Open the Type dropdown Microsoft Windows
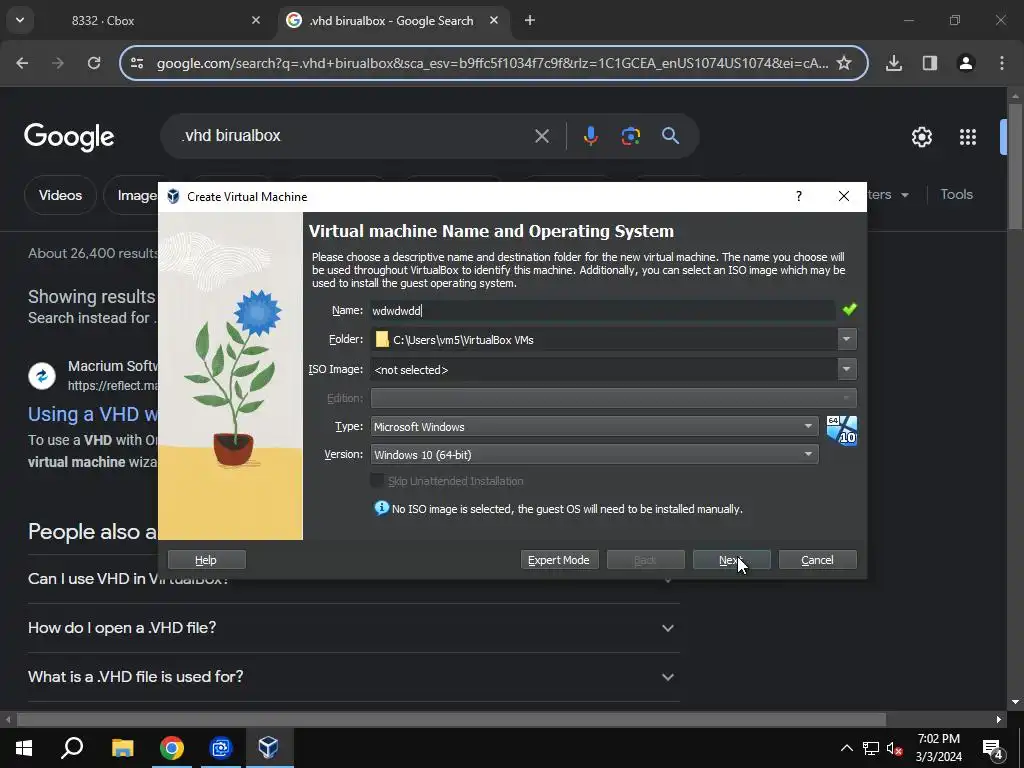 594,426
